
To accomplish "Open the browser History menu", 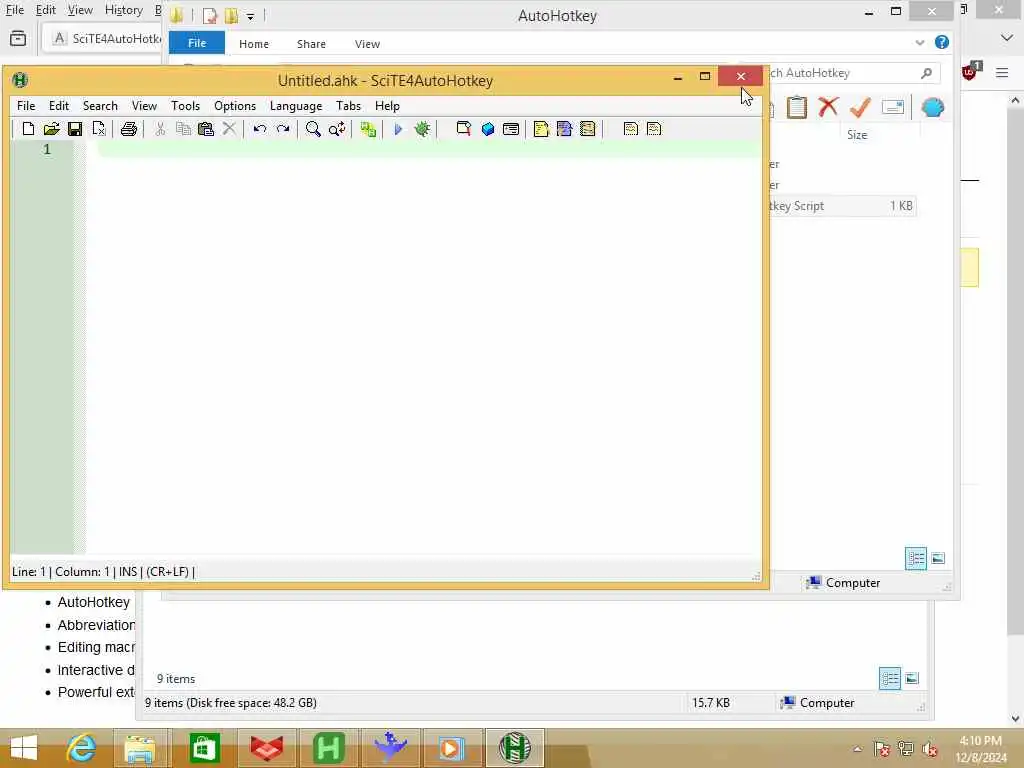I will click(123, 10).
